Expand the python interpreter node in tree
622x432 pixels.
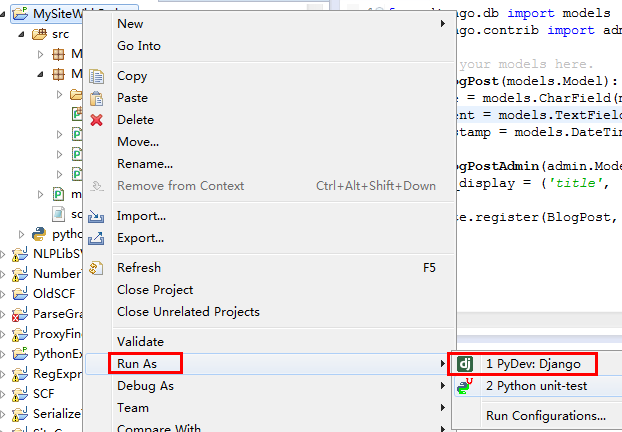[x=23, y=234]
